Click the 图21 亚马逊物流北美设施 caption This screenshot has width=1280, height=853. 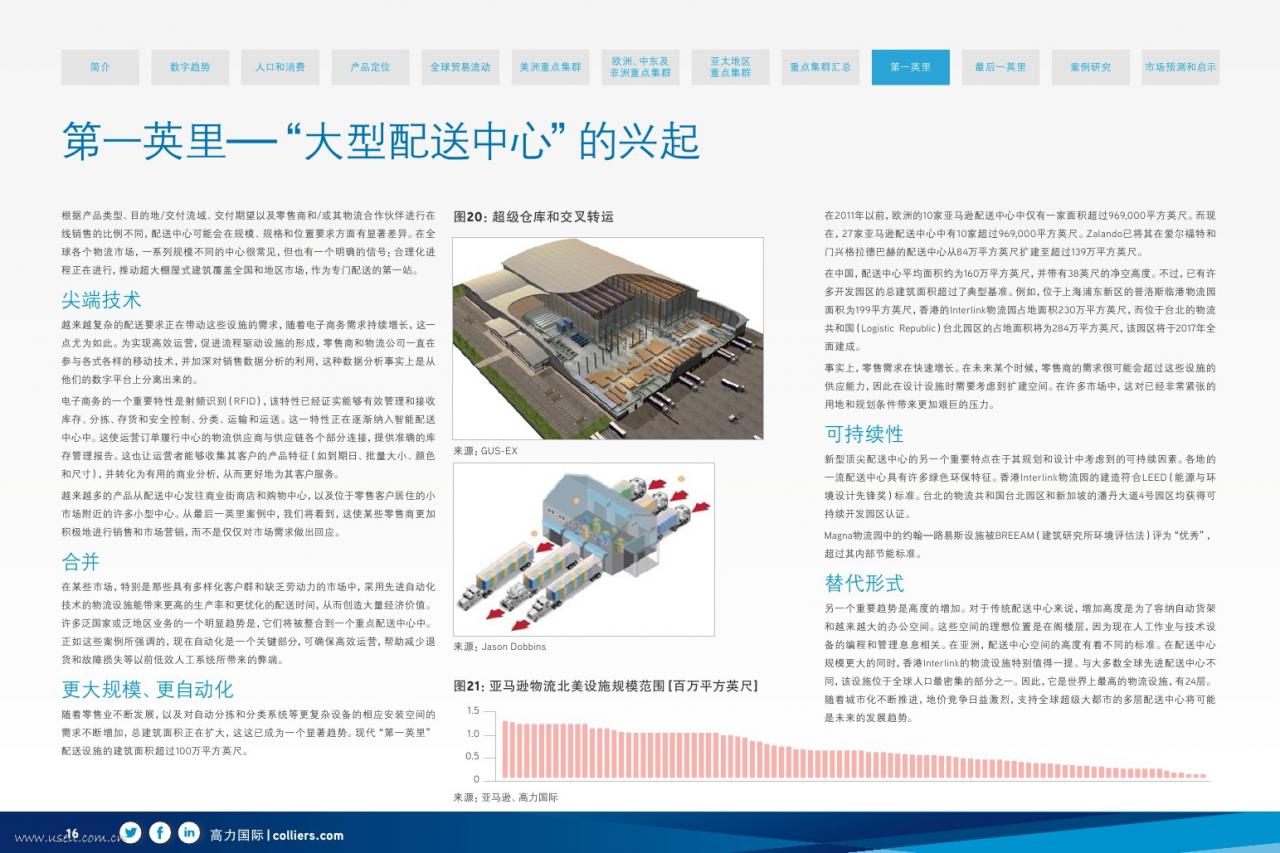pyautogui.click(x=605, y=685)
